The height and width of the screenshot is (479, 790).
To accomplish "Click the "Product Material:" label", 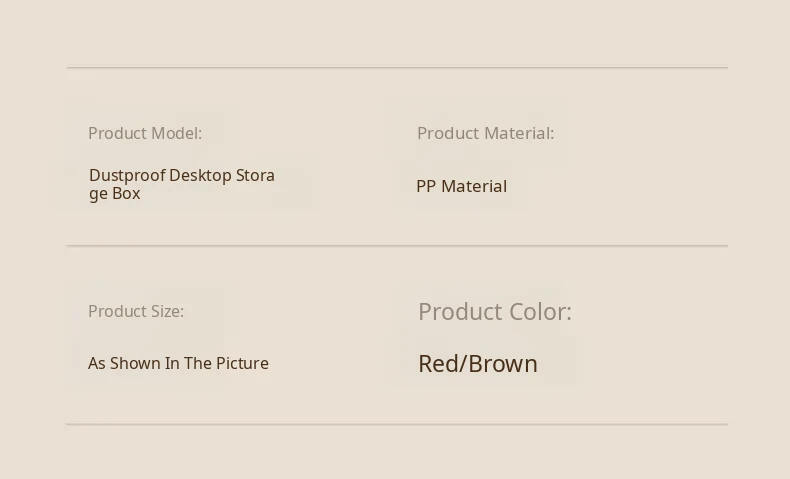I will coord(485,133).
